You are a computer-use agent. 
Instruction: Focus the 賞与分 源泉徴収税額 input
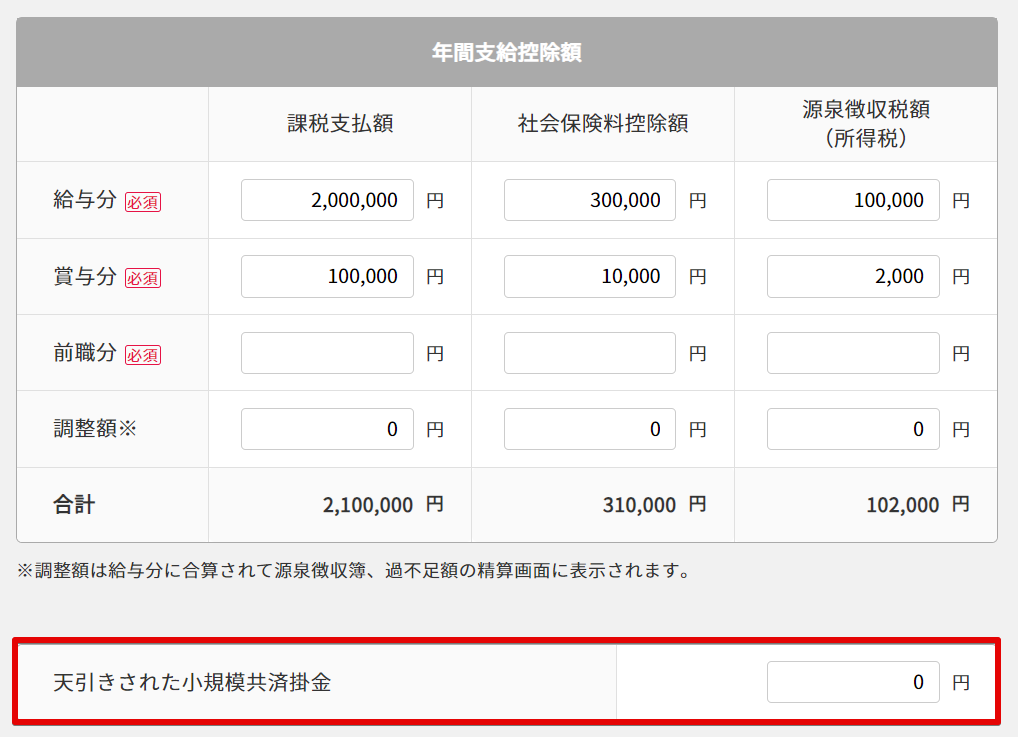pos(853,276)
